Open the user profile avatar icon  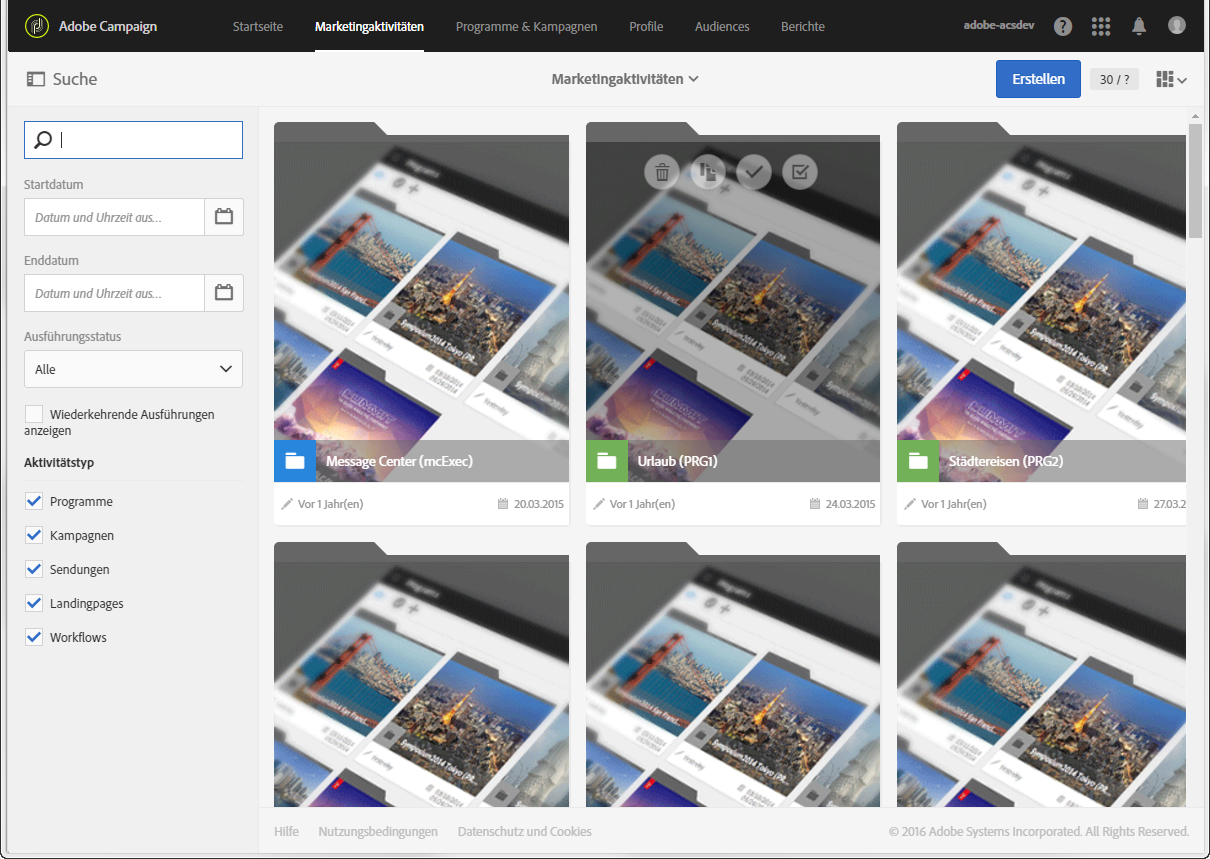(x=1177, y=26)
